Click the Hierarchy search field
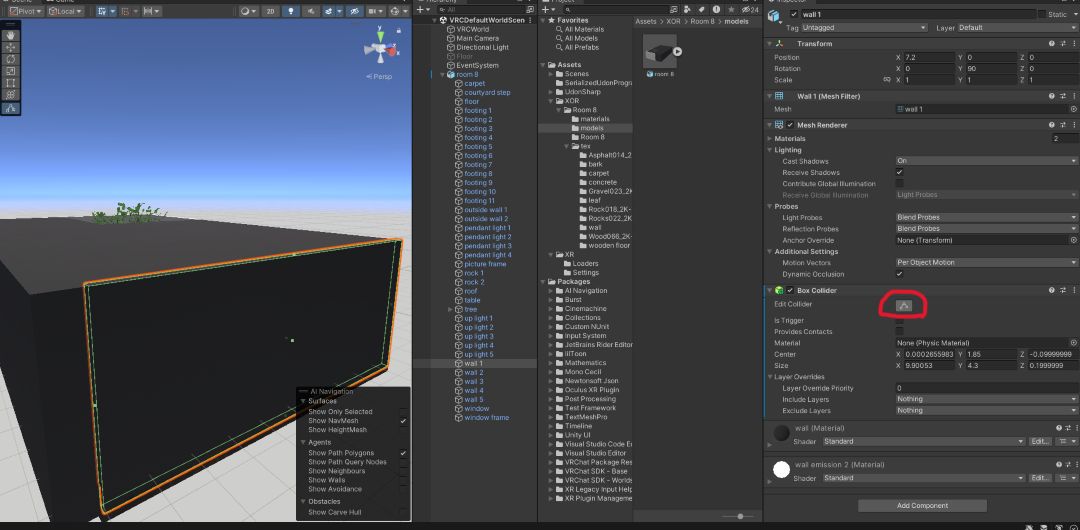The image size is (1080, 530). (x=479, y=10)
